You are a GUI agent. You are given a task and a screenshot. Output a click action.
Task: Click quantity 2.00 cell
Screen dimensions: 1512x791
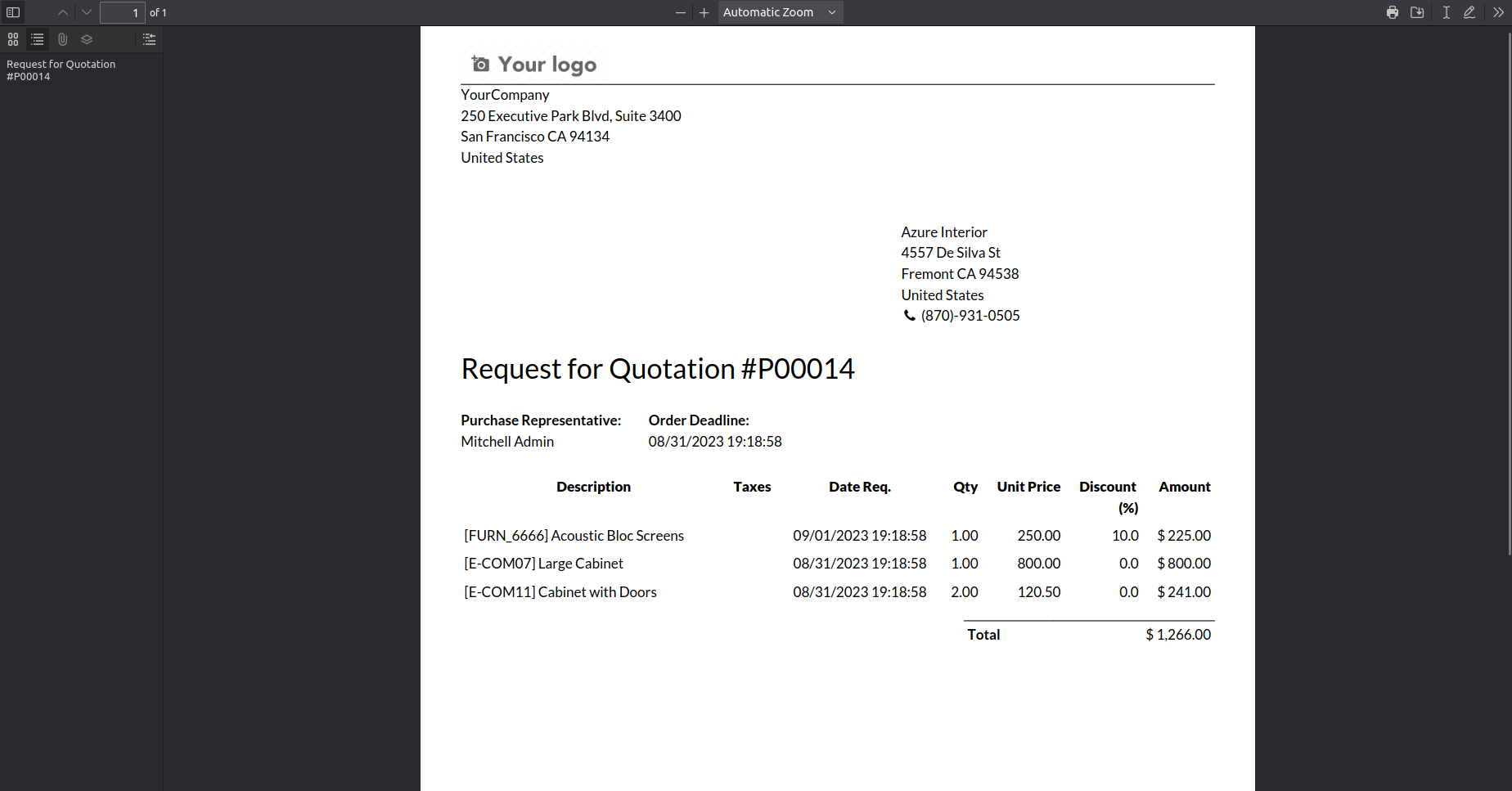point(965,592)
